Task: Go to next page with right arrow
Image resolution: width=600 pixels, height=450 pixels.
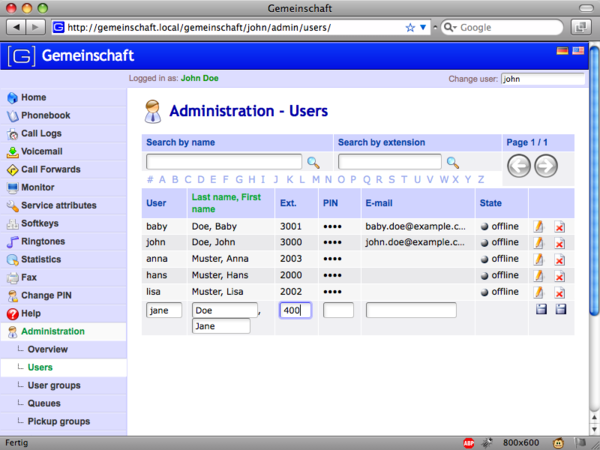Action: point(546,166)
